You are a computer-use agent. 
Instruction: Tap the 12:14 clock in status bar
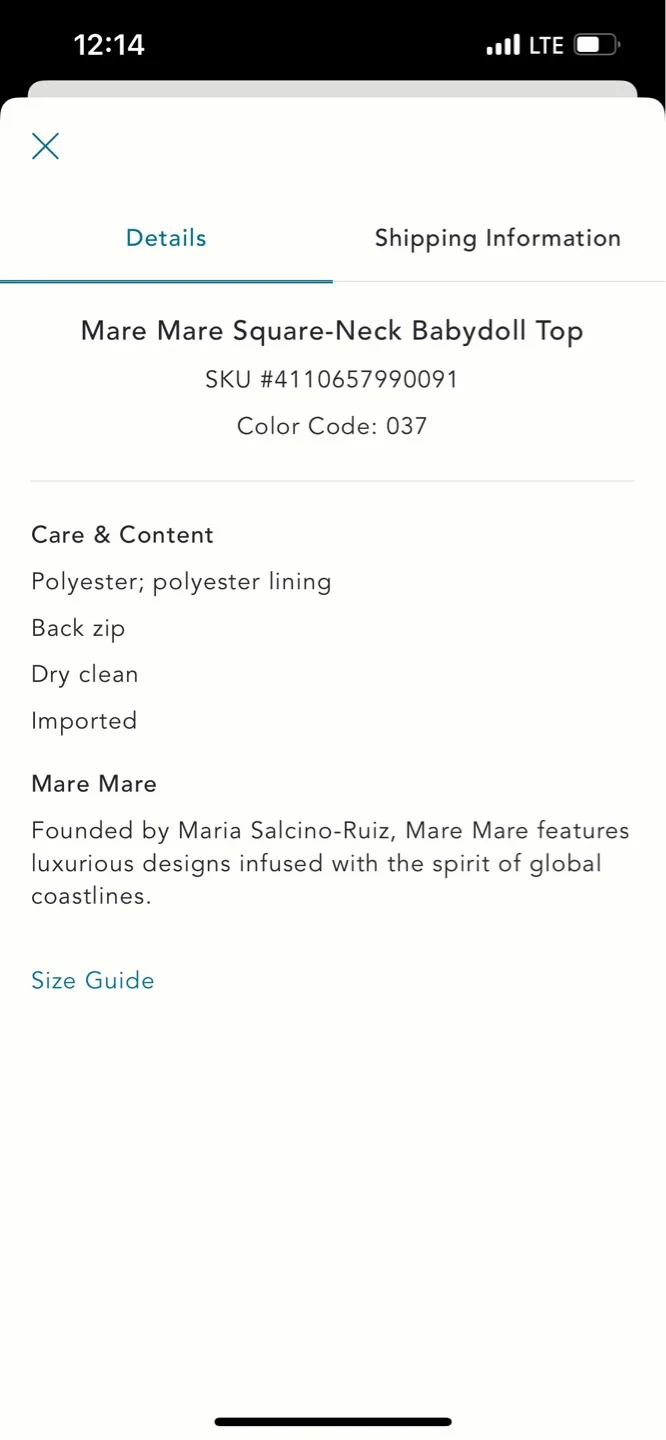[x=109, y=45]
